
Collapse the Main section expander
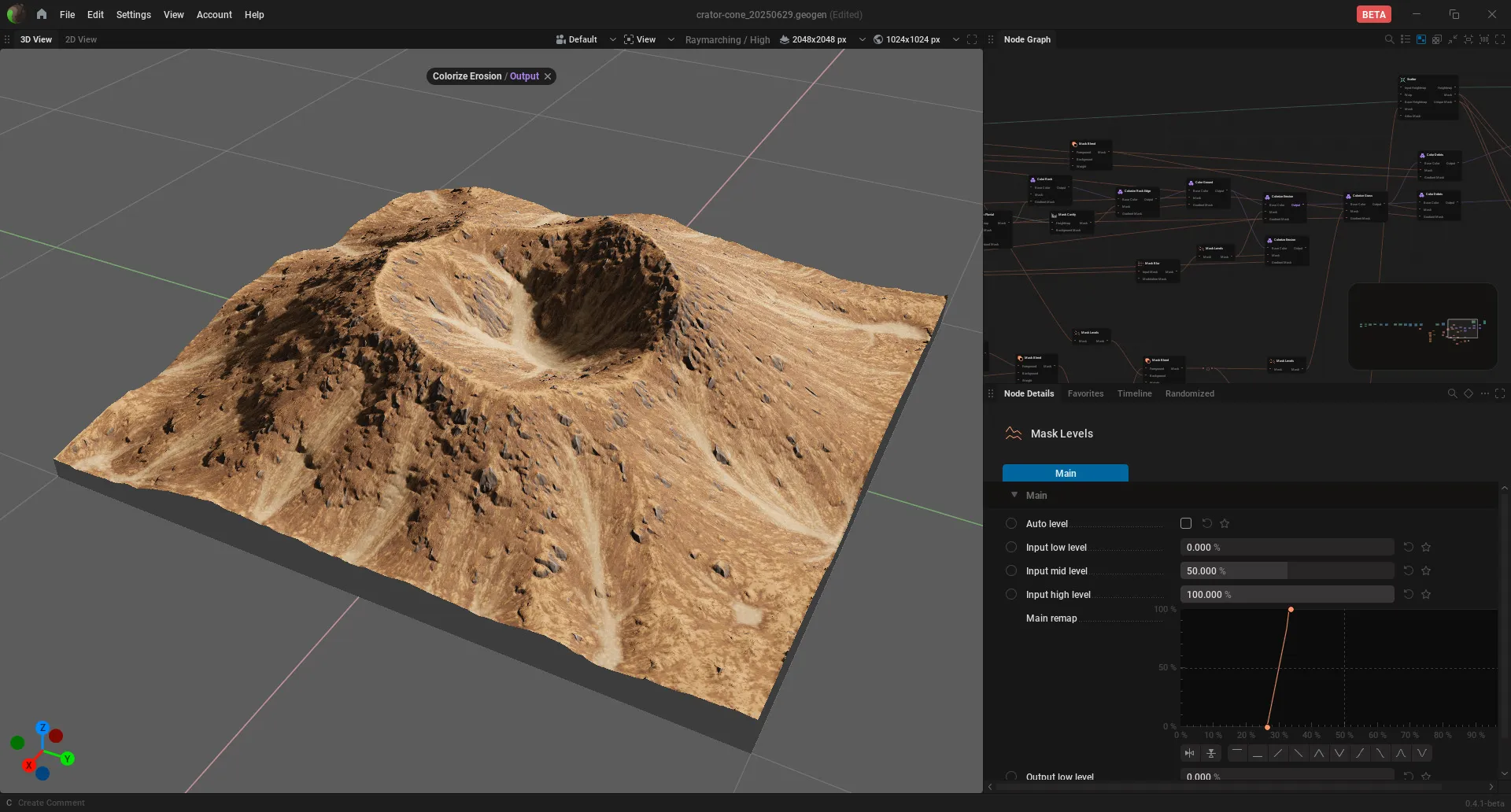pyautogui.click(x=1014, y=495)
